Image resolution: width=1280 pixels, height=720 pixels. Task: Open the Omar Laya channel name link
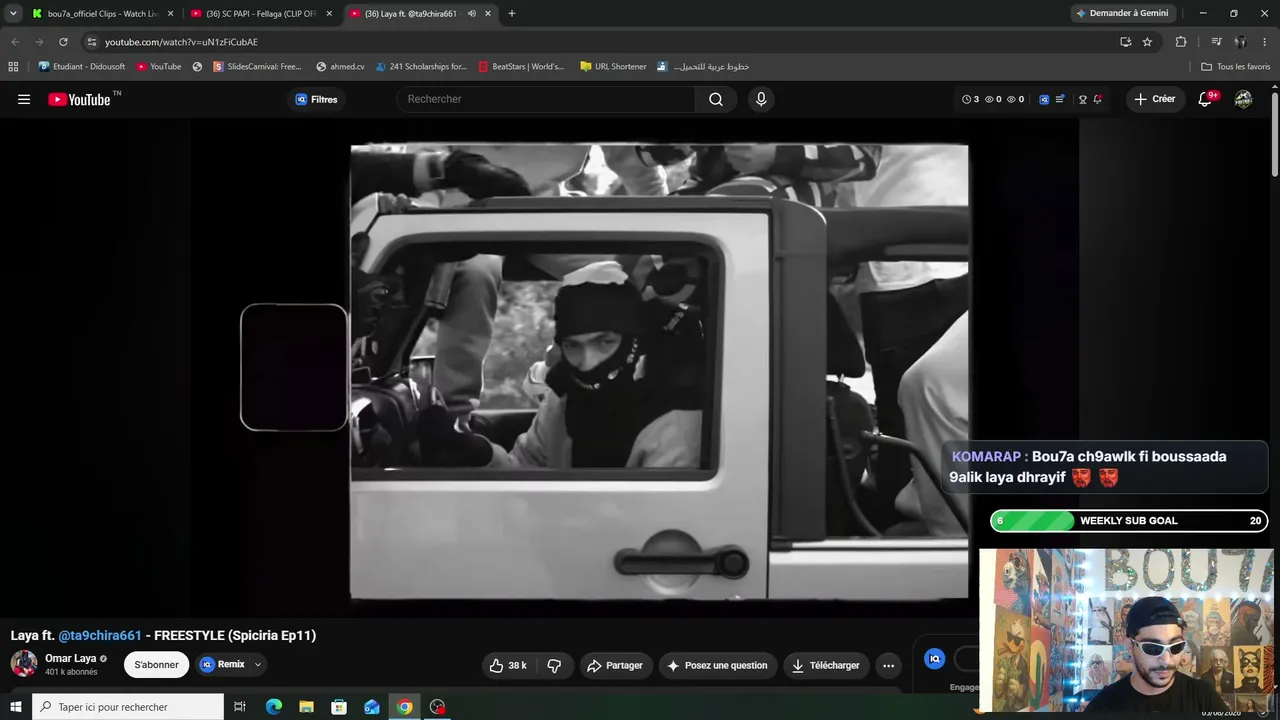point(70,658)
